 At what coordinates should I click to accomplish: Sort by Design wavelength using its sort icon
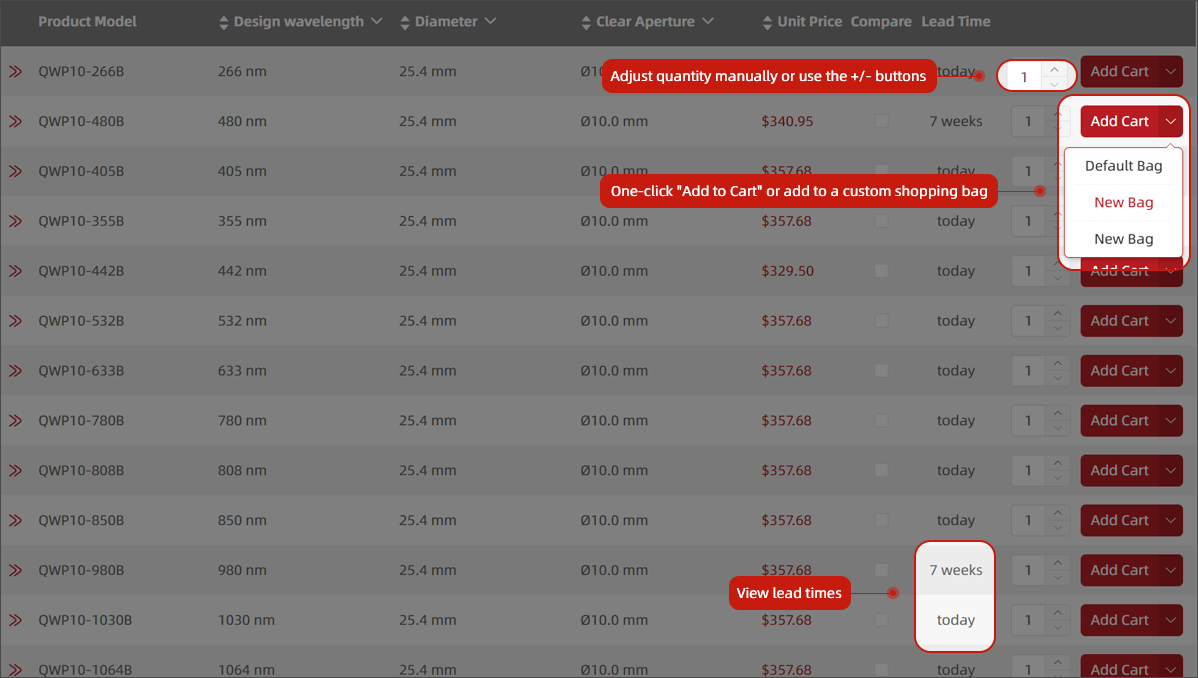click(223, 22)
